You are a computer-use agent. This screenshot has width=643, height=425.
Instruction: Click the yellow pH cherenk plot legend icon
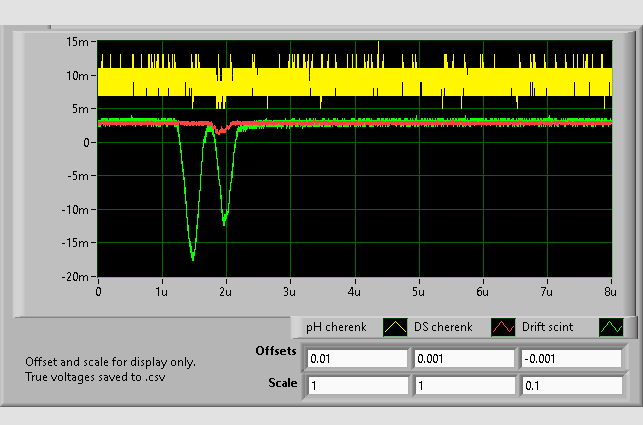tap(394, 327)
